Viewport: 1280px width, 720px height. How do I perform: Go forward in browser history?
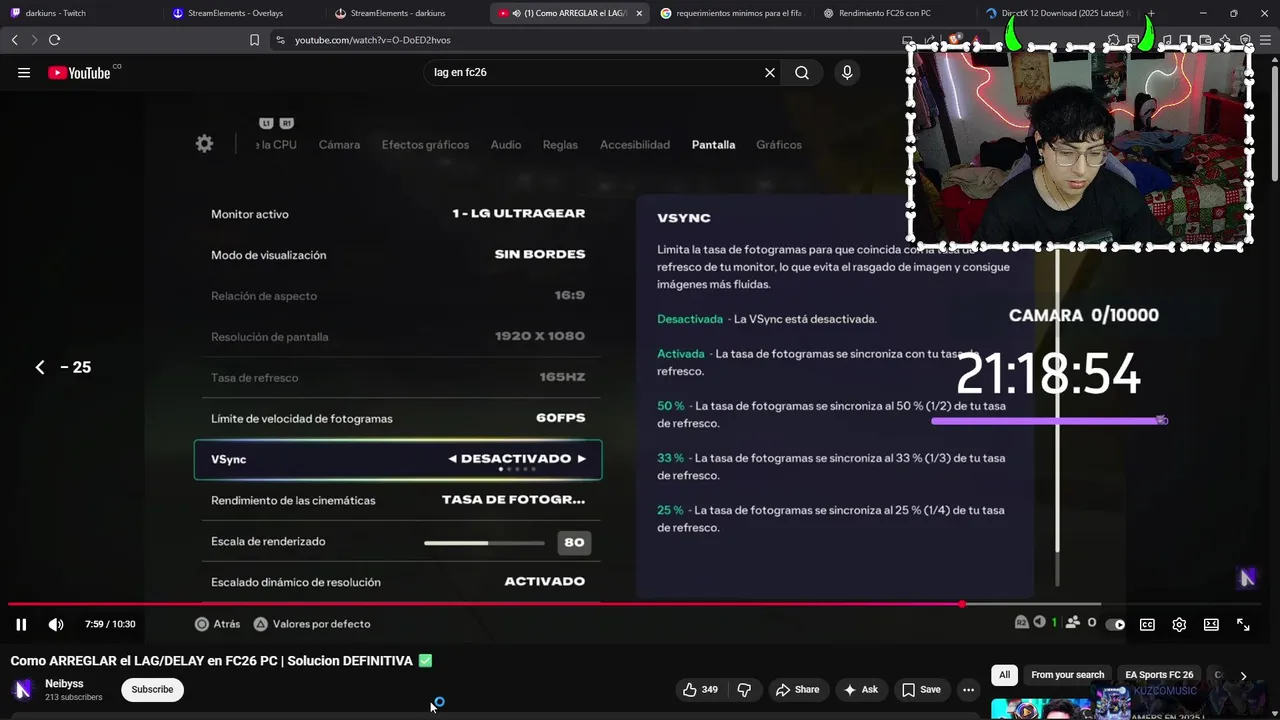click(x=34, y=40)
